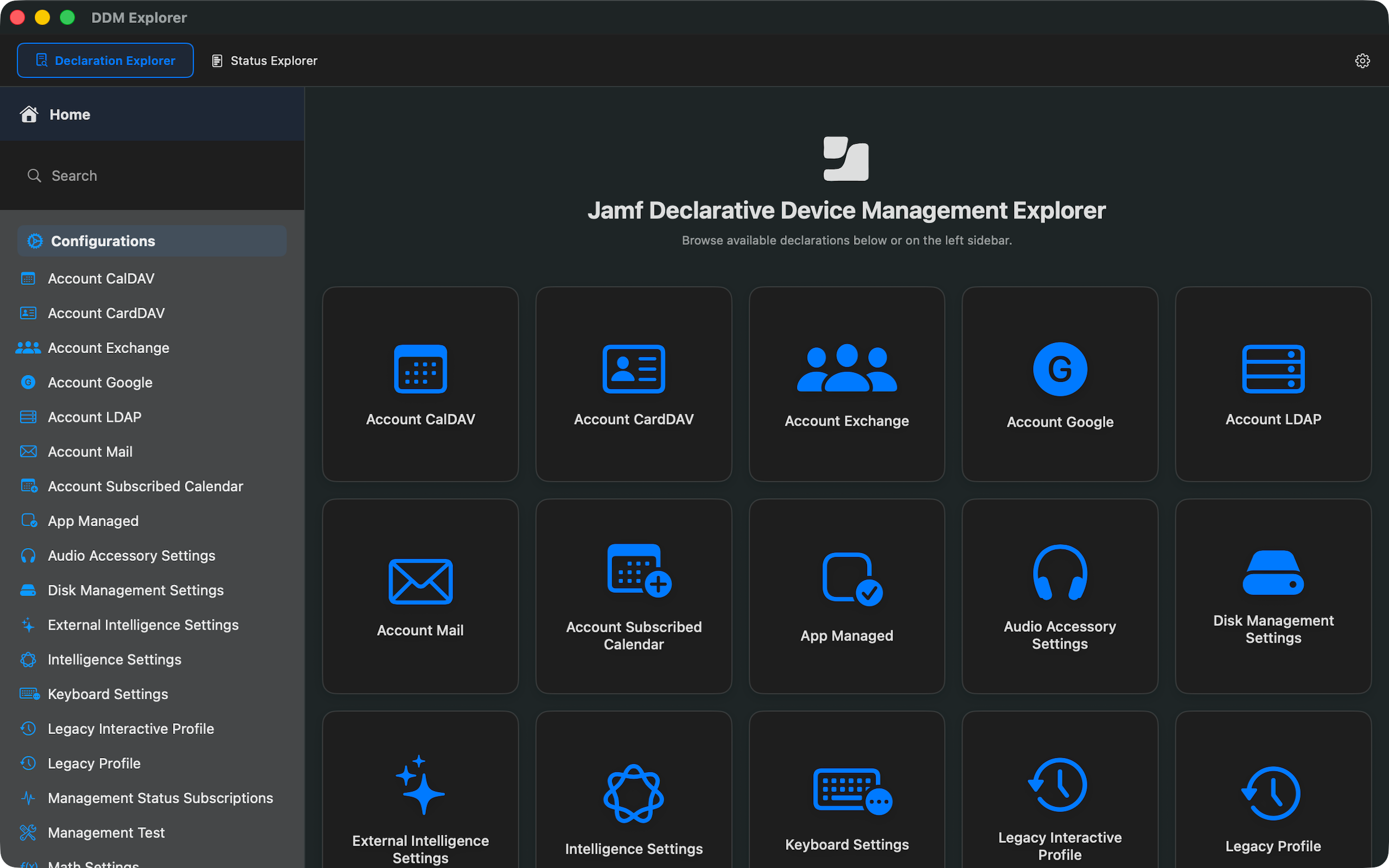1389x868 pixels.
Task: Select Account LDAP text in sidebar
Action: coord(95,417)
